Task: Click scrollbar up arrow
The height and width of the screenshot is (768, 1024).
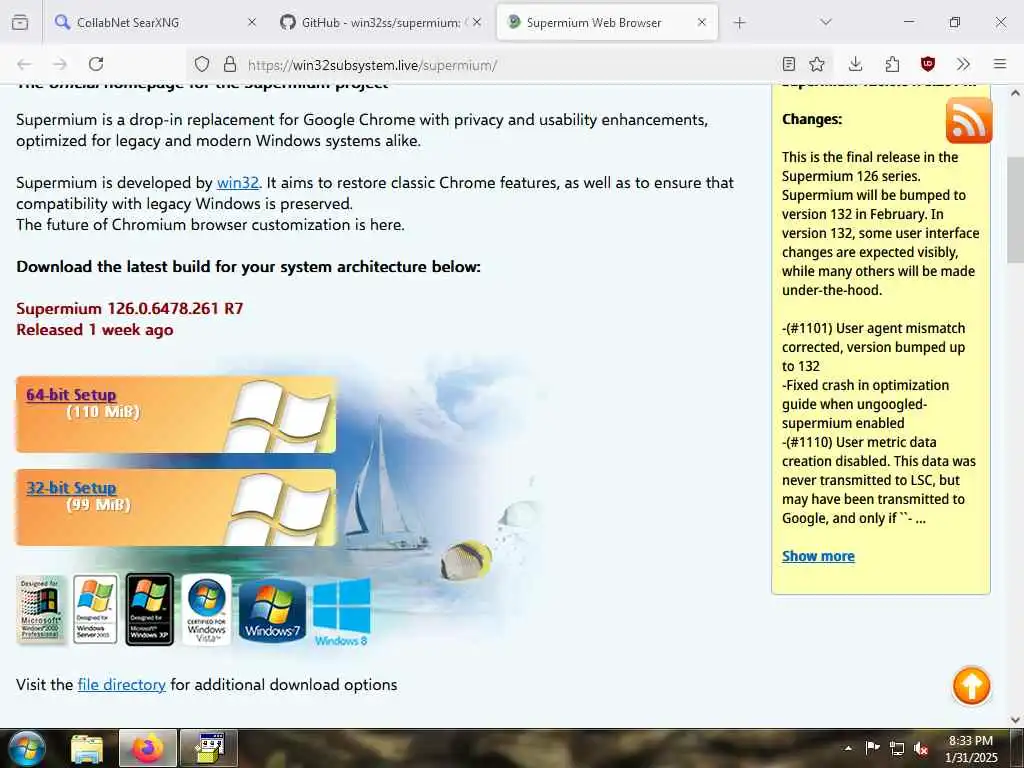Action: click(1016, 93)
